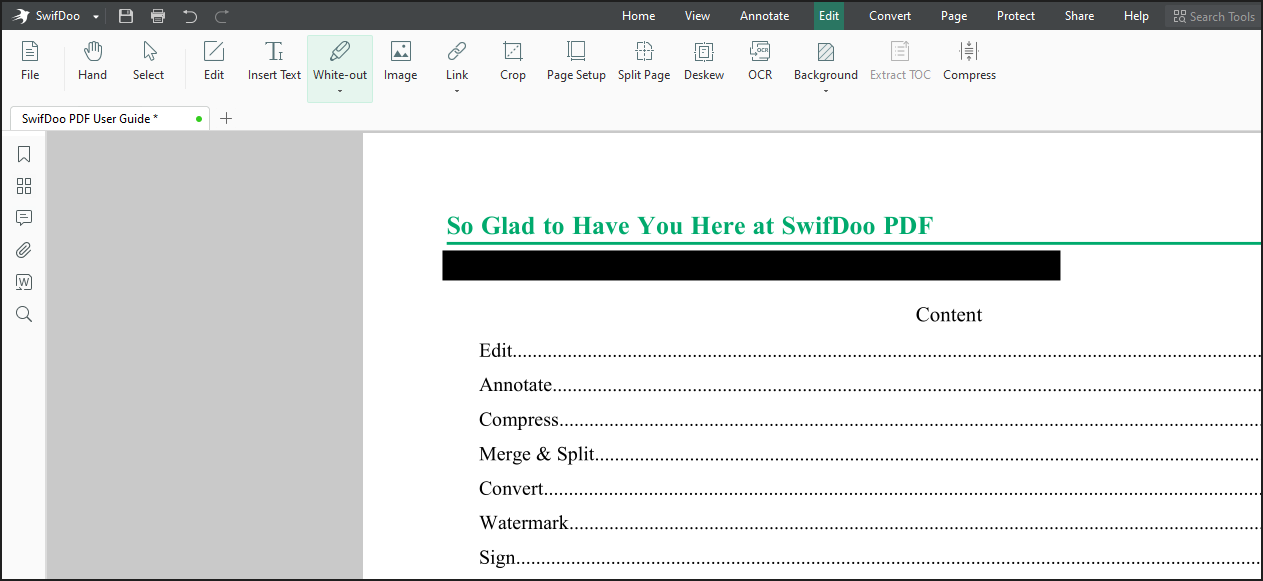
Task: Expand the White-out dropdown arrow
Action: click(340, 91)
